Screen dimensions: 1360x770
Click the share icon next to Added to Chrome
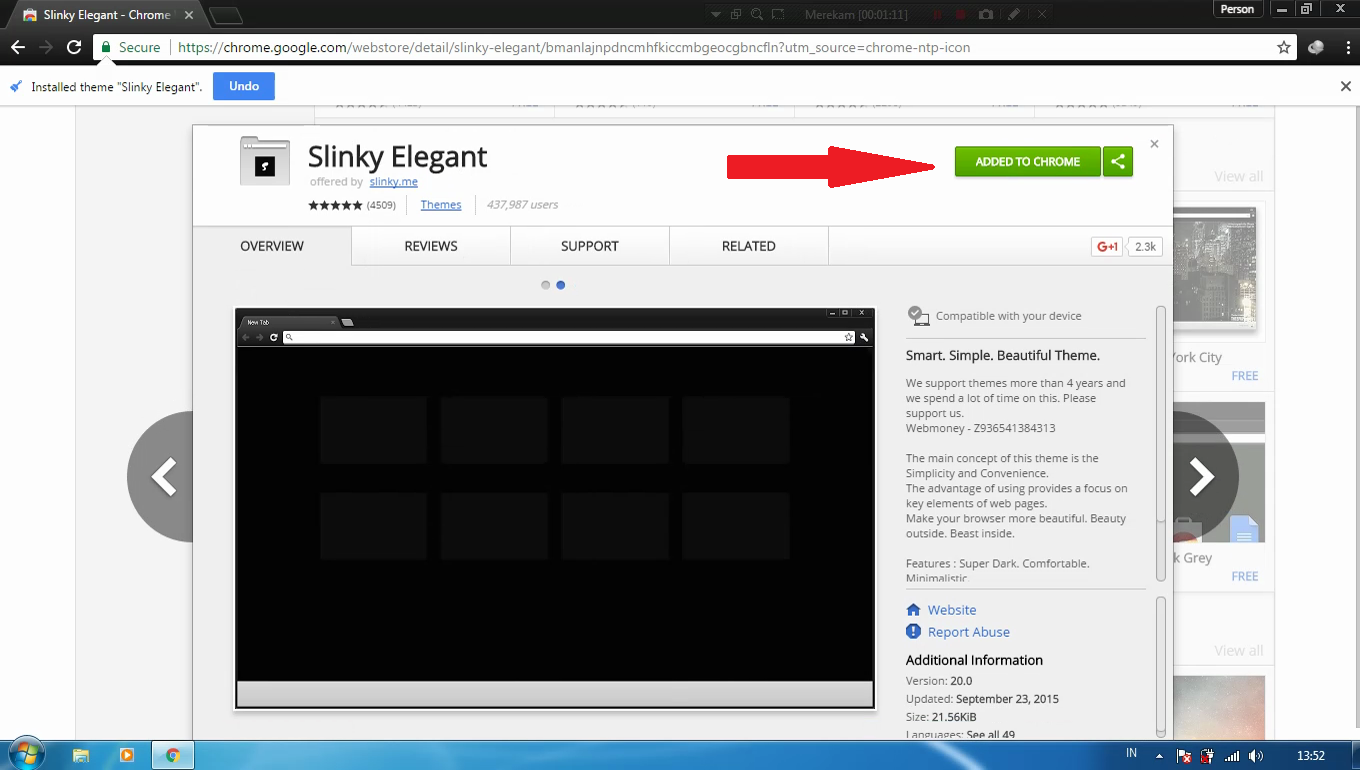pos(1118,162)
